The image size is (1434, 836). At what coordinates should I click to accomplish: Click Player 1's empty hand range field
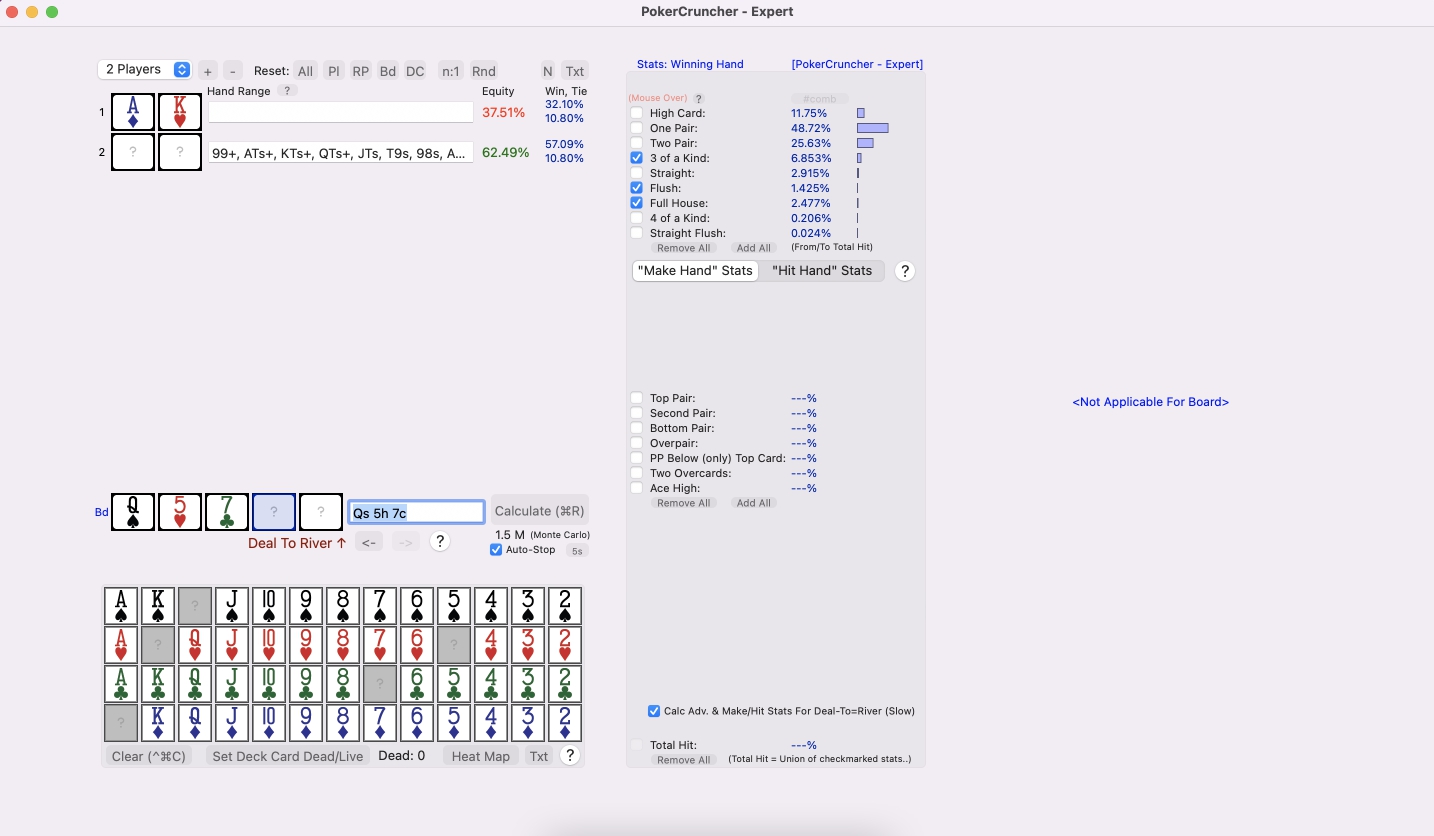pos(340,112)
